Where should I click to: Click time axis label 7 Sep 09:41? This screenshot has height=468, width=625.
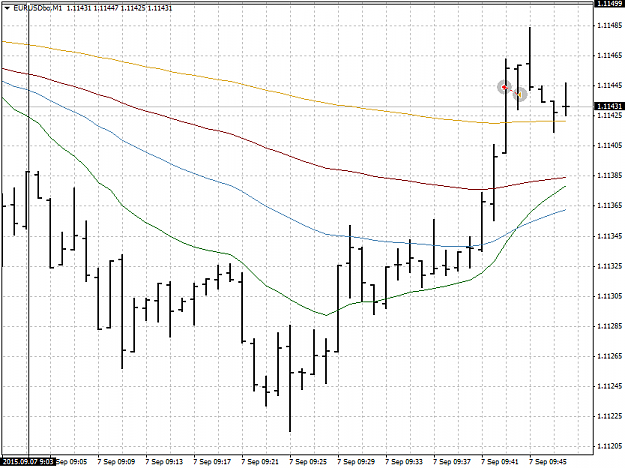click(x=500, y=462)
